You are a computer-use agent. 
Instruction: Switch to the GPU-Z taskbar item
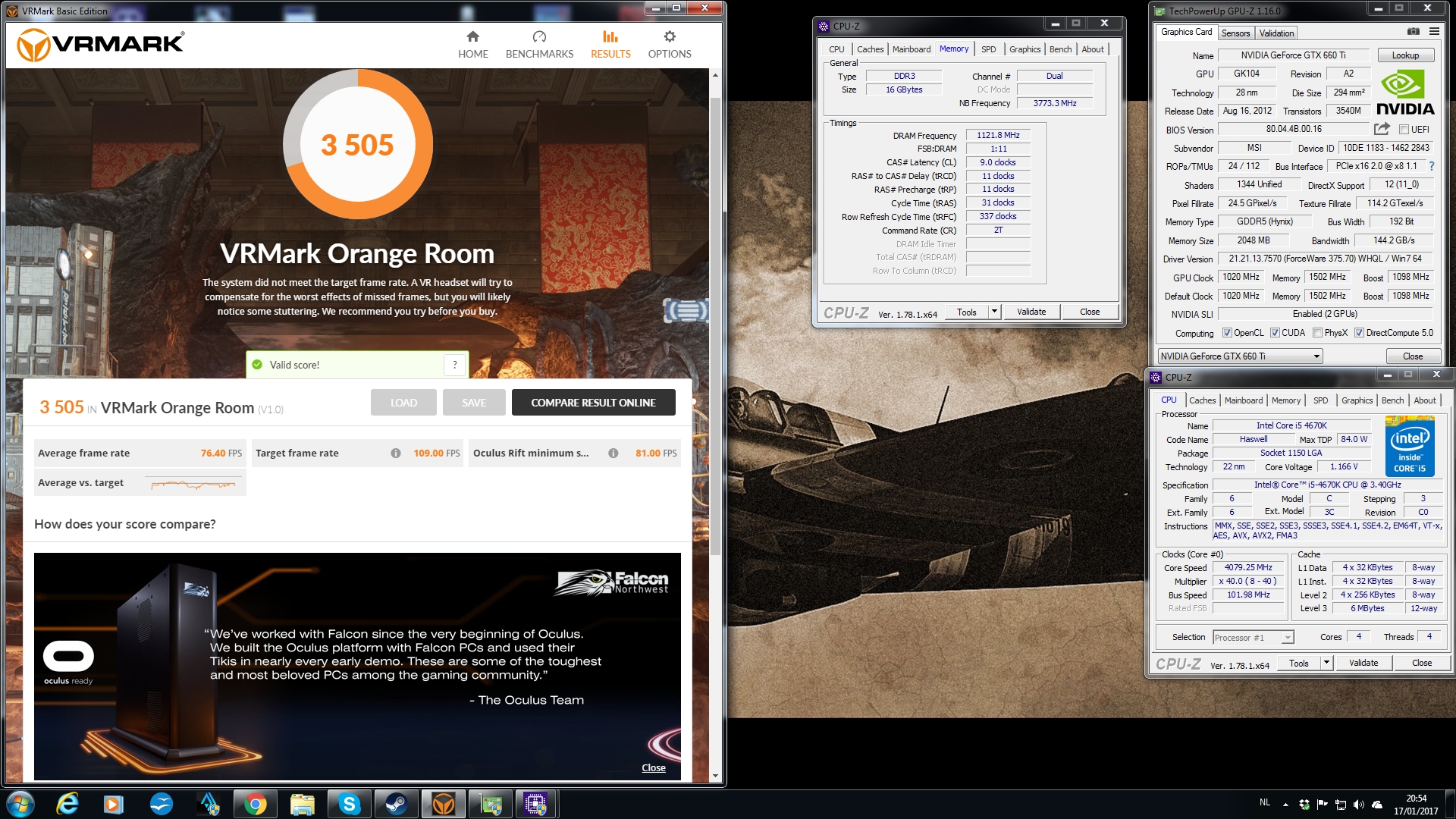(x=489, y=804)
